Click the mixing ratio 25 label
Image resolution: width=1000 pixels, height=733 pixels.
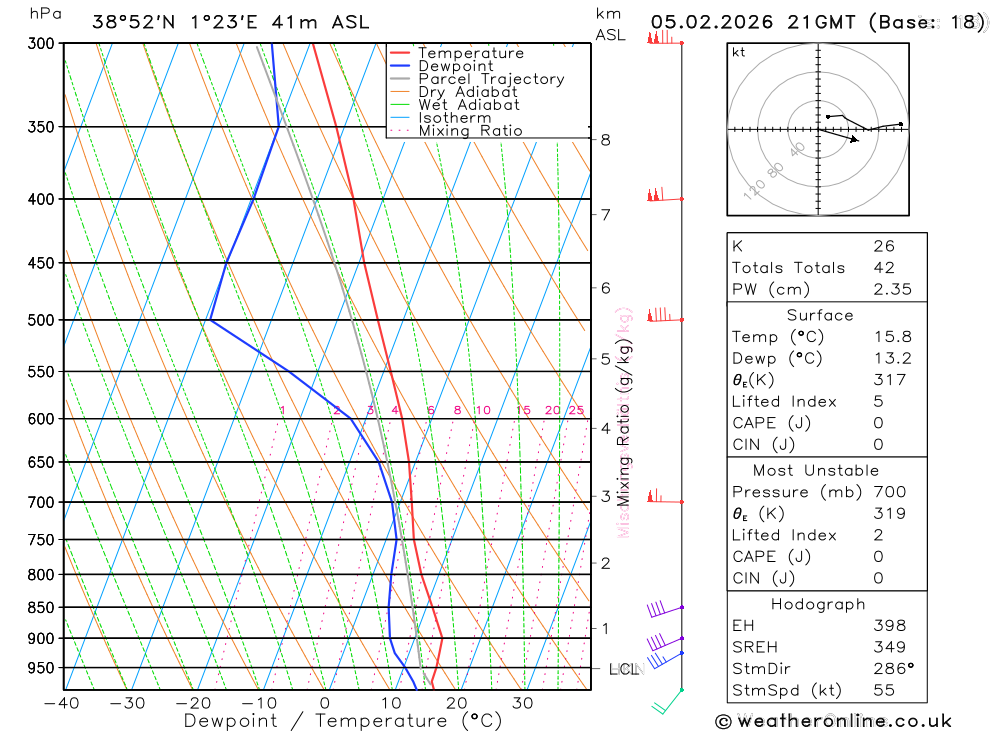[577, 410]
